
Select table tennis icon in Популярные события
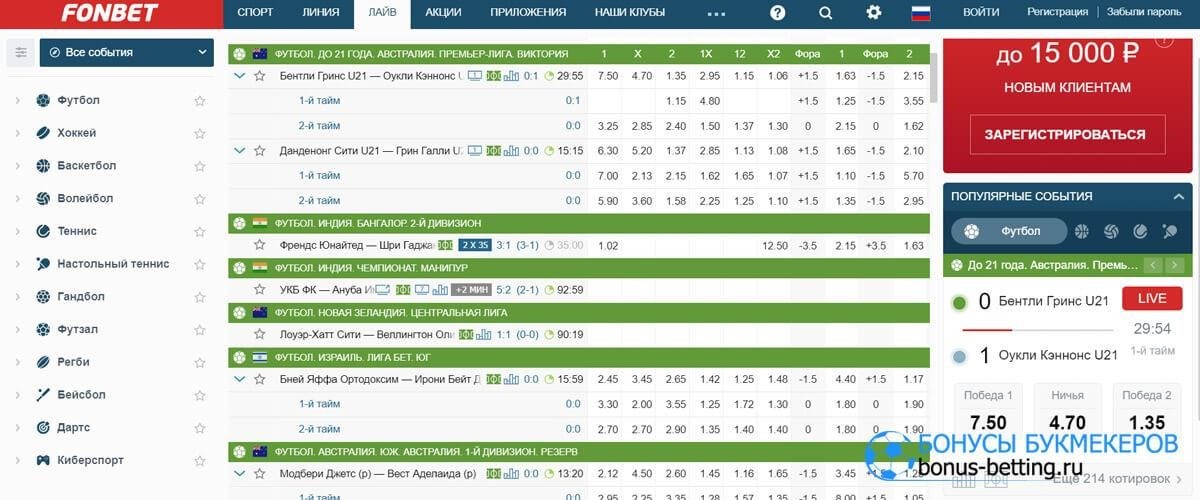pos(1170,231)
